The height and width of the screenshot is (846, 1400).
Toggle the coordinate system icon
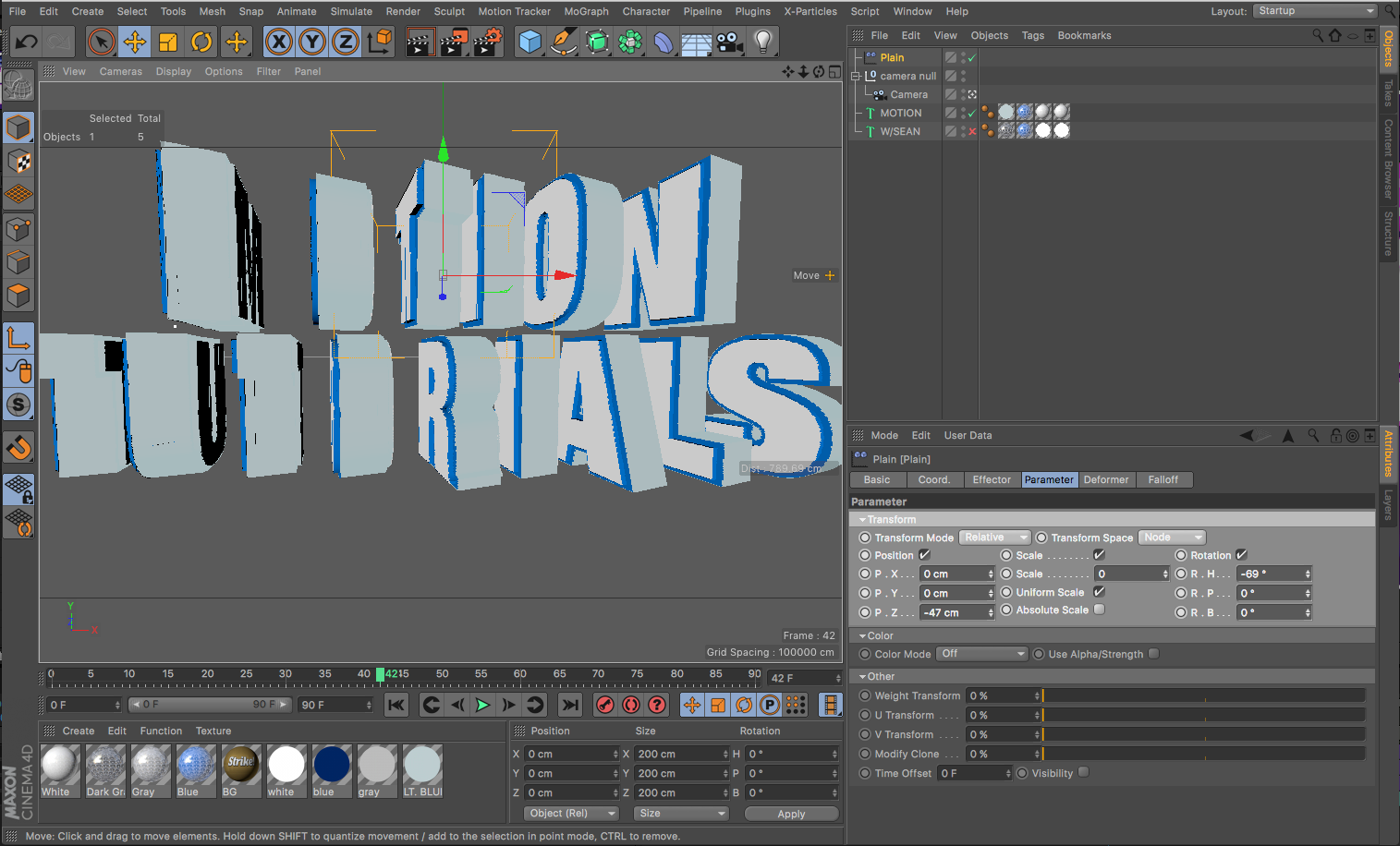(x=380, y=42)
